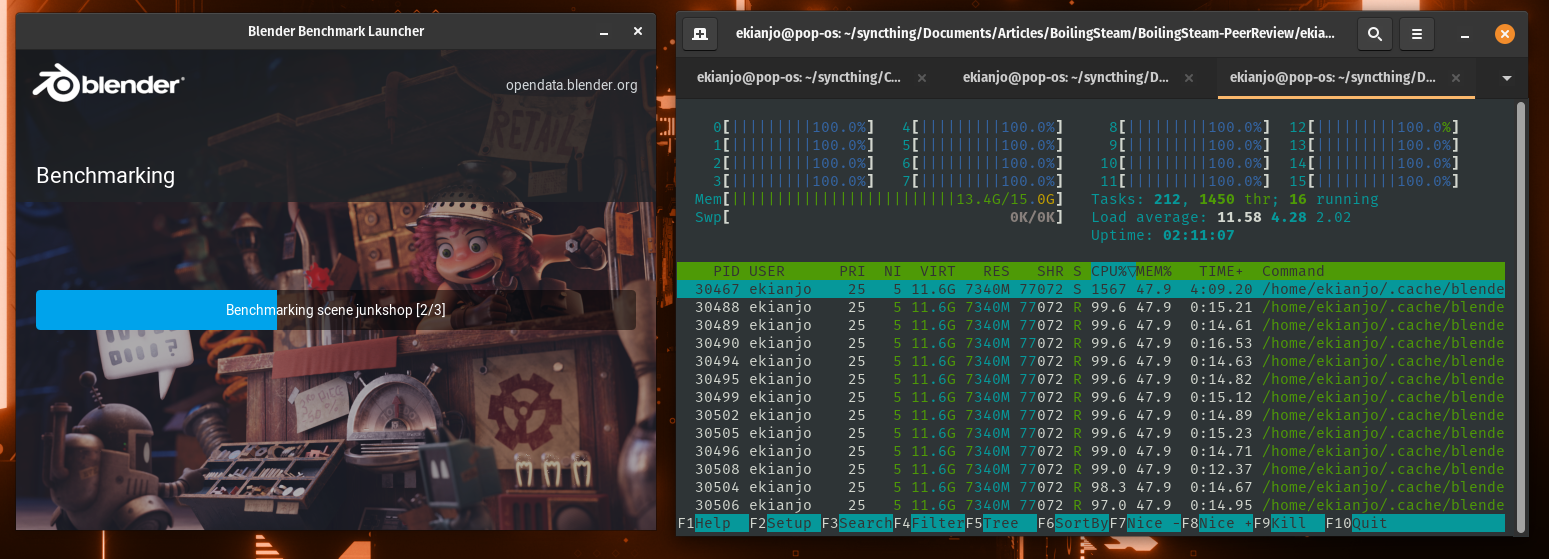Click the F6 SortBy function in htop

[x=1073, y=524]
